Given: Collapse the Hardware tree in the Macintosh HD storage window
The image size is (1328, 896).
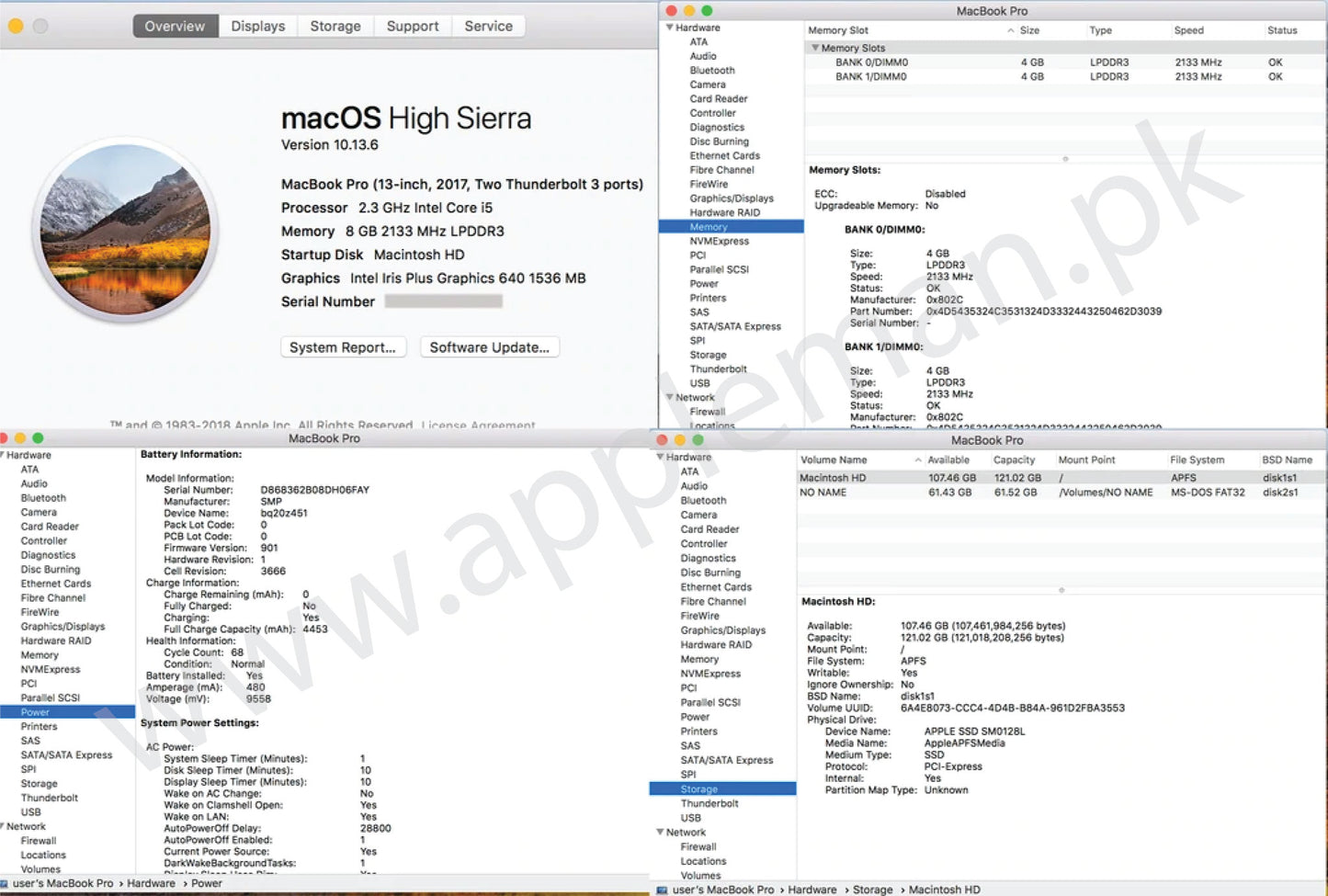Looking at the screenshot, I should [x=660, y=457].
